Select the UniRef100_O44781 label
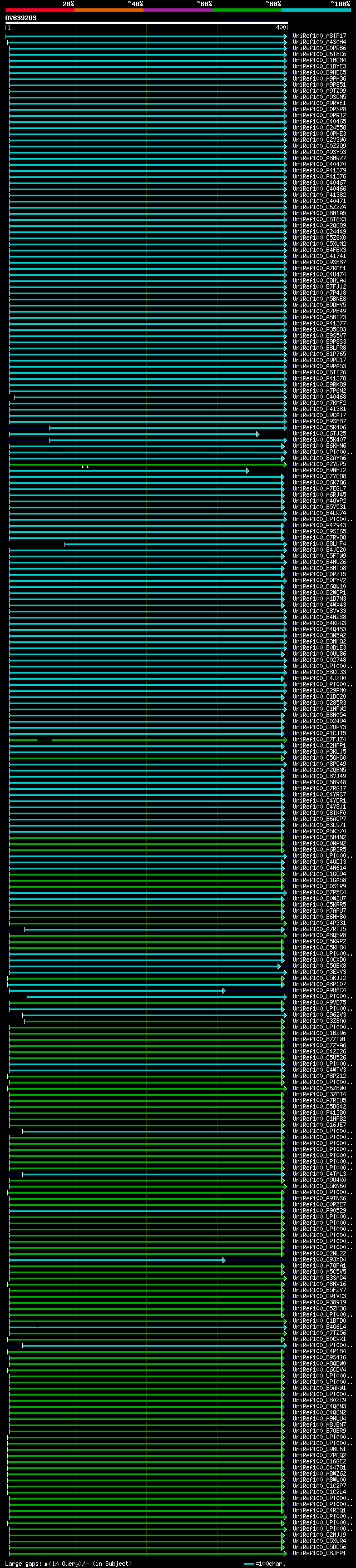The image size is (356, 1568). click(x=319, y=1467)
